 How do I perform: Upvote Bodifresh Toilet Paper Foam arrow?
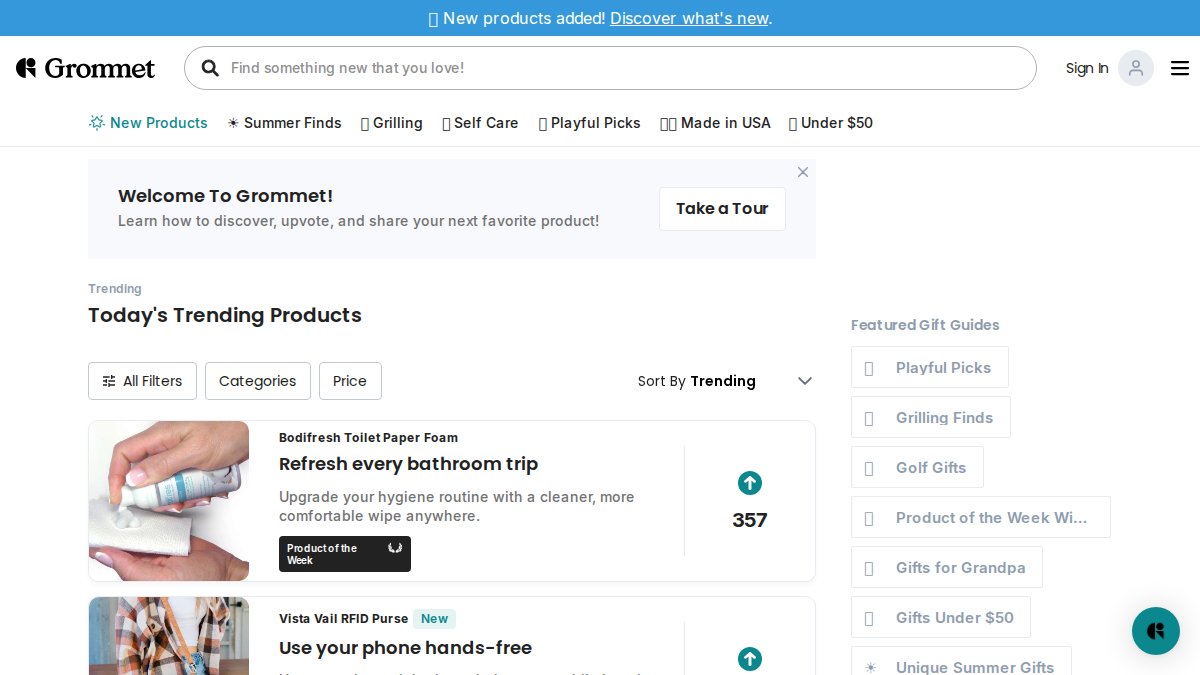pyautogui.click(x=750, y=483)
